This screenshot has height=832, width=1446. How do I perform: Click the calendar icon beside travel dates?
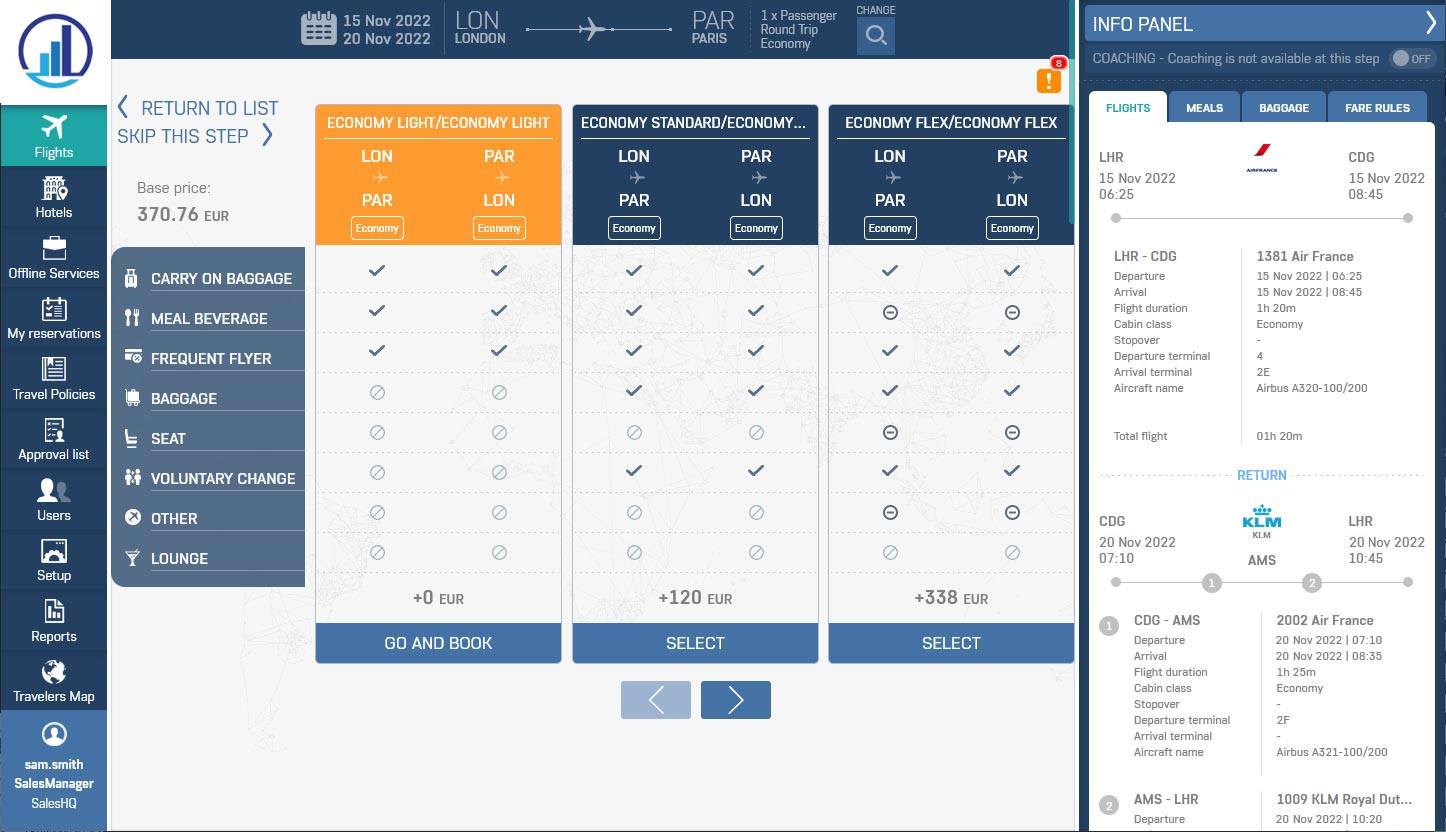(x=318, y=29)
